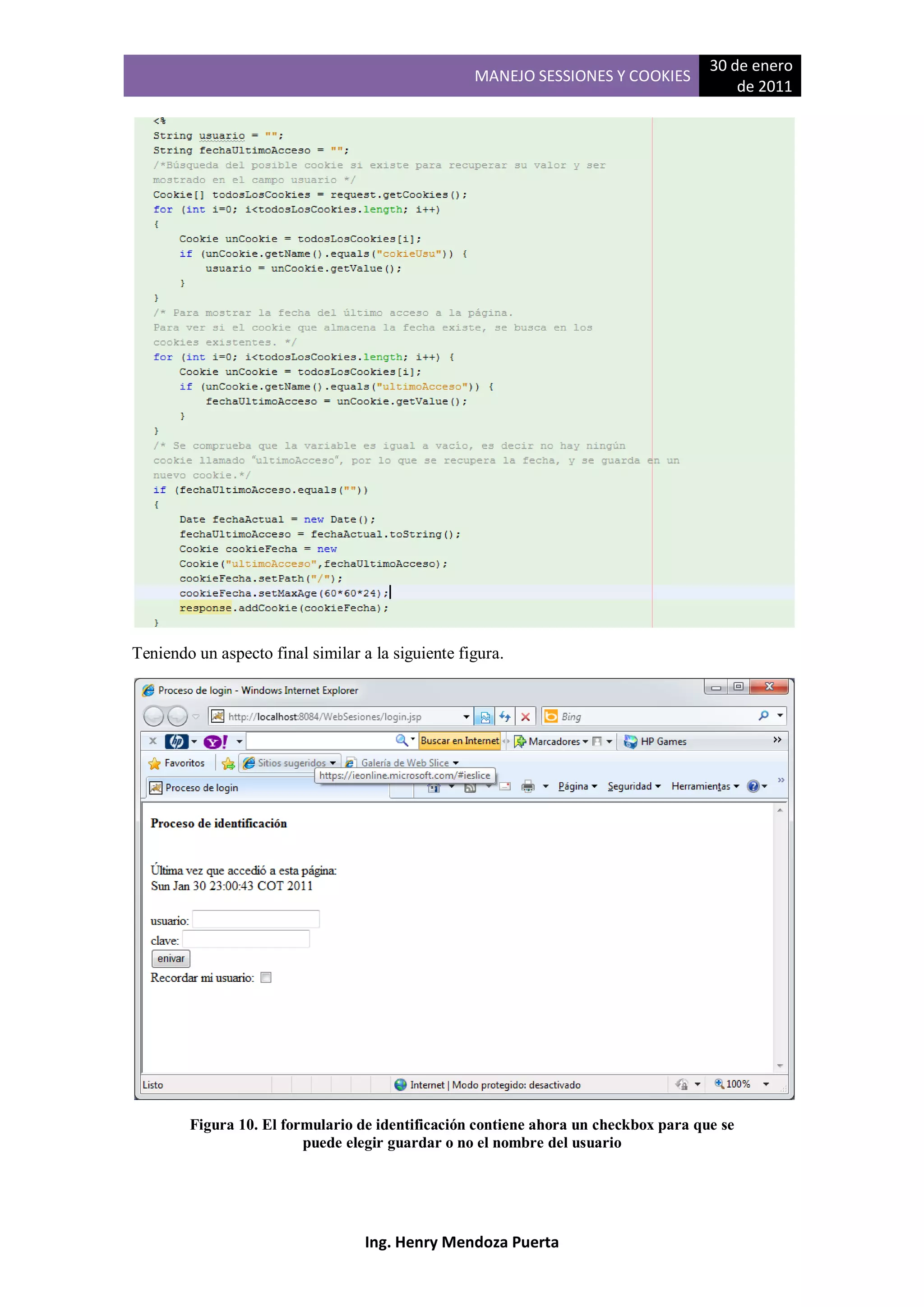Click the Refresh page icon
924x1307 pixels.
point(504,717)
